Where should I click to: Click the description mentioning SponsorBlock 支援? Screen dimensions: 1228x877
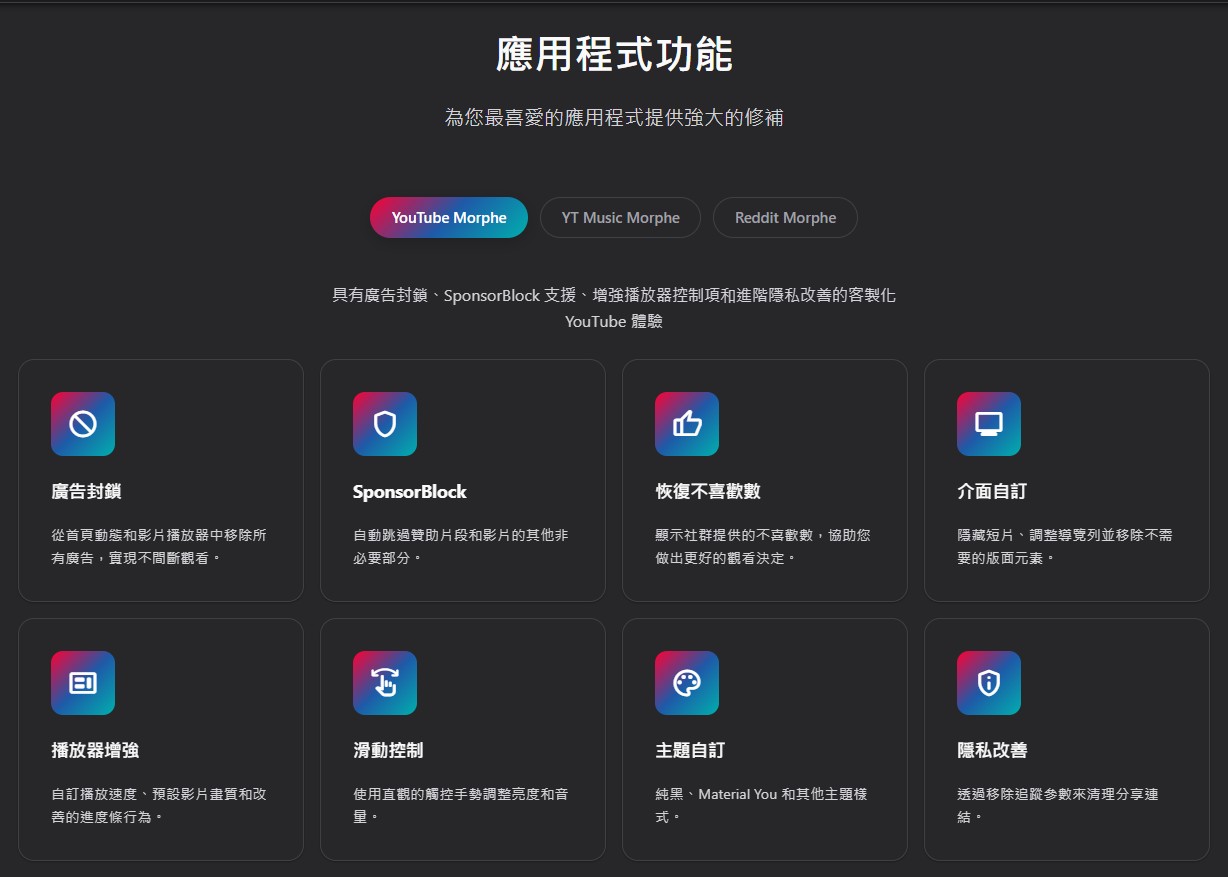[614, 308]
